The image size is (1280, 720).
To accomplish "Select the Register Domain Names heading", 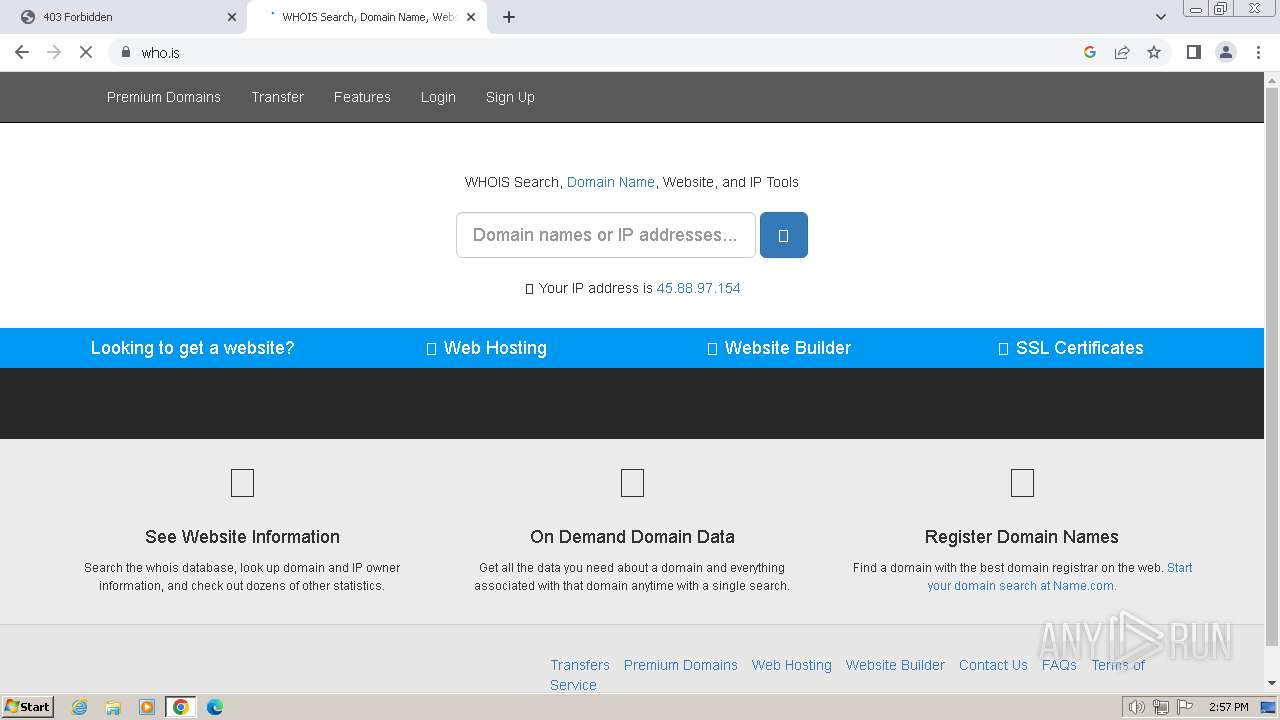I will pos(1022,537).
